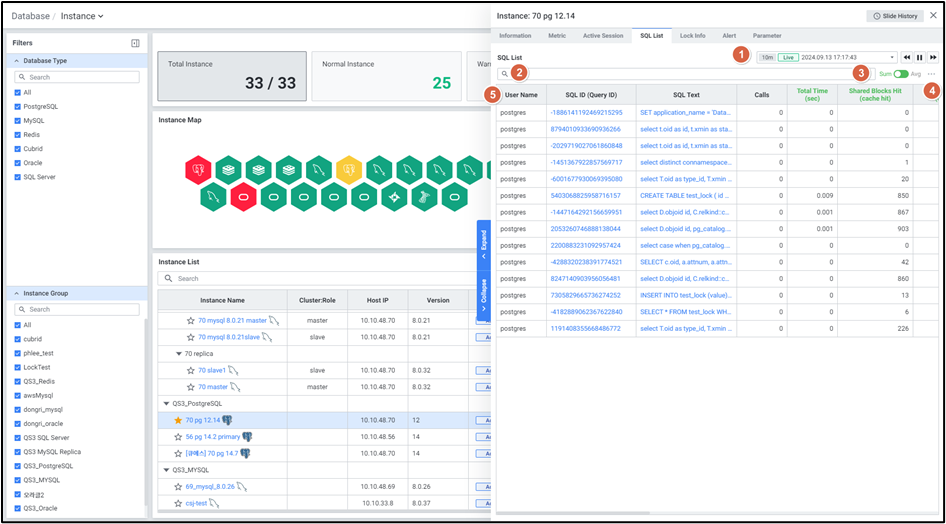Viewport: 946px width, 524px height.
Task: Collapse the Filters panel using its icon
Action: tap(135, 43)
